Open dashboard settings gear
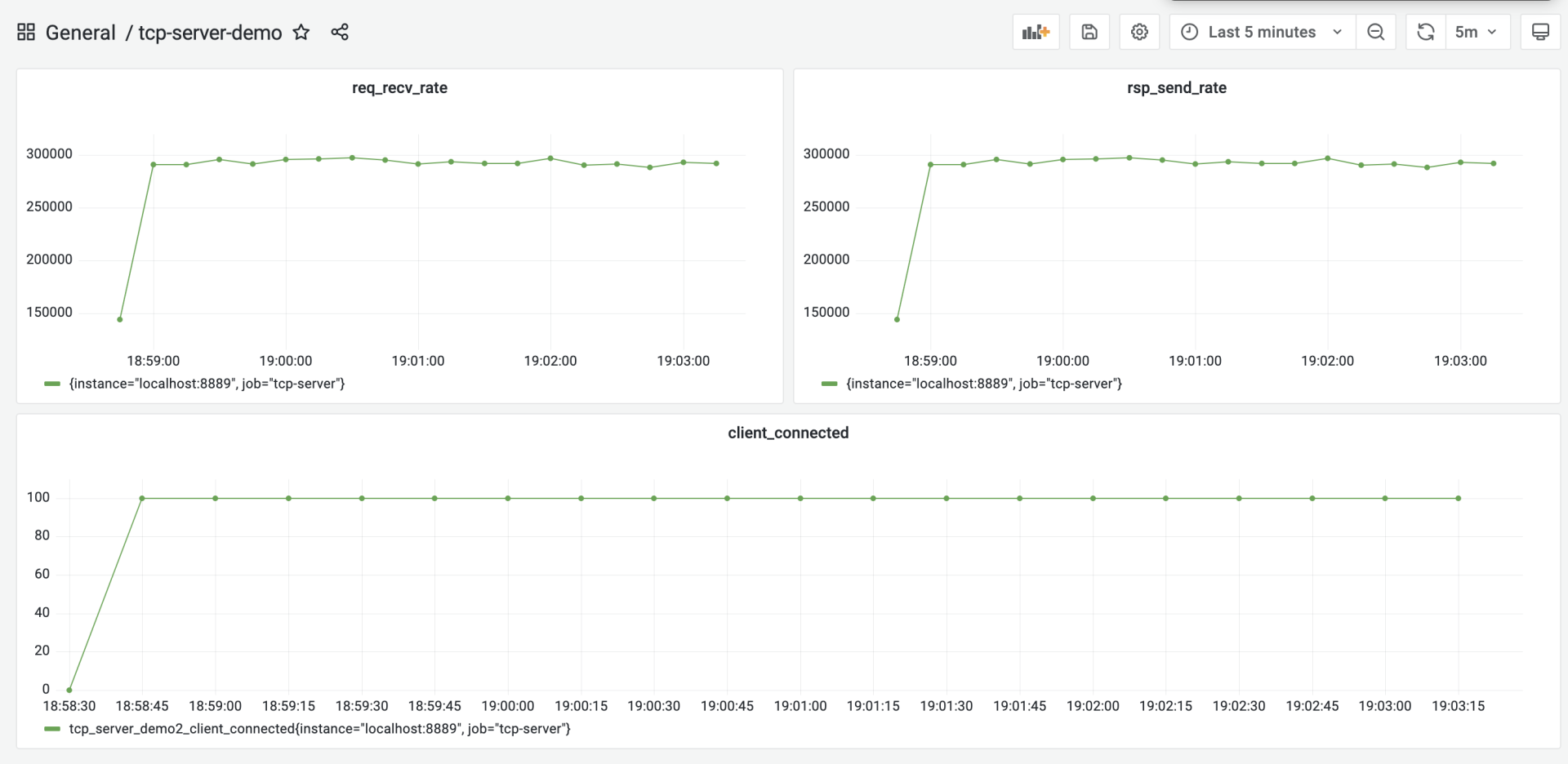The width and height of the screenshot is (1568, 764). coord(1139,32)
